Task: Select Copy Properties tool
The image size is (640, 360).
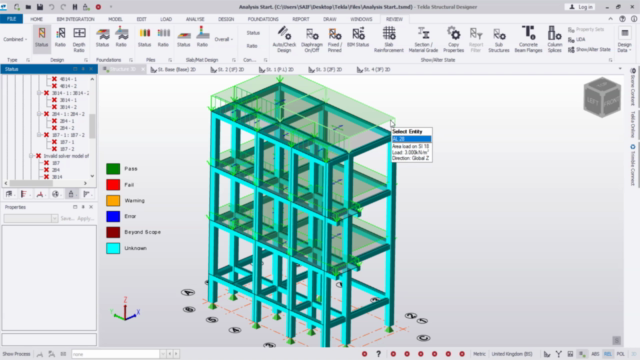Action: [x=453, y=40]
